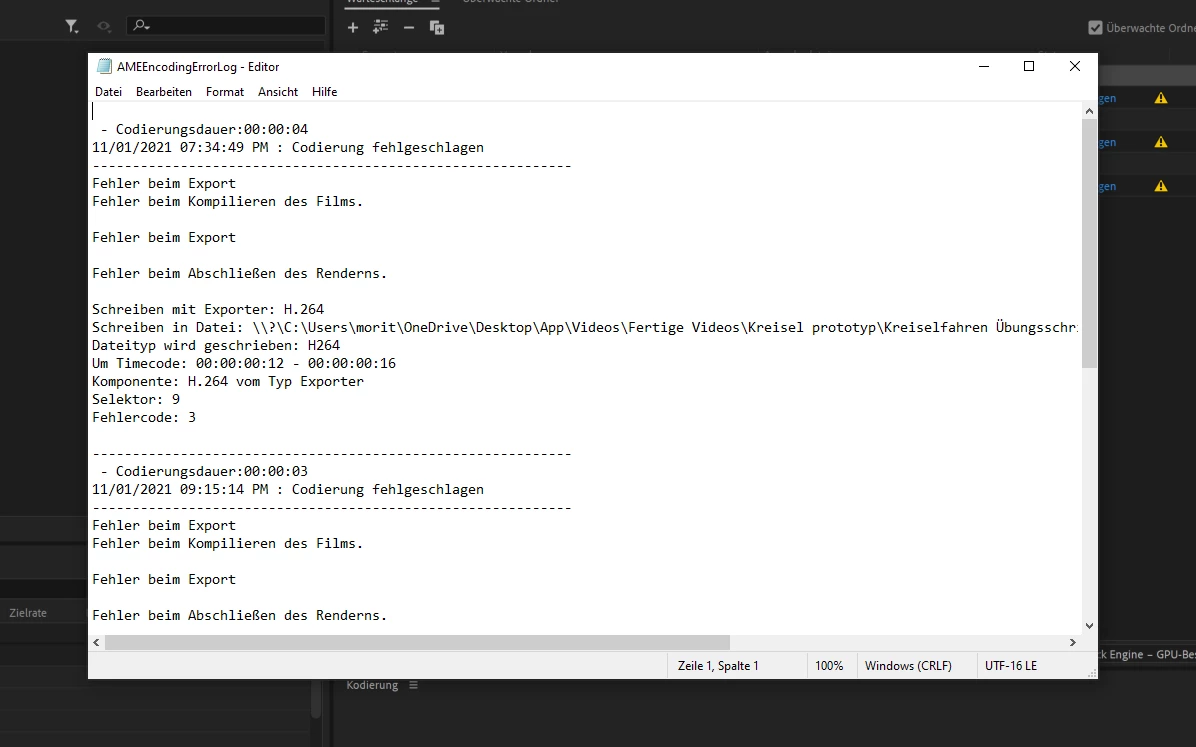The height and width of the screenshot is (747, 1196).
Task: Click the 'Um Timecode: 00:00:00:12 - 00:00:00:16' line
Action: [244, 363]
